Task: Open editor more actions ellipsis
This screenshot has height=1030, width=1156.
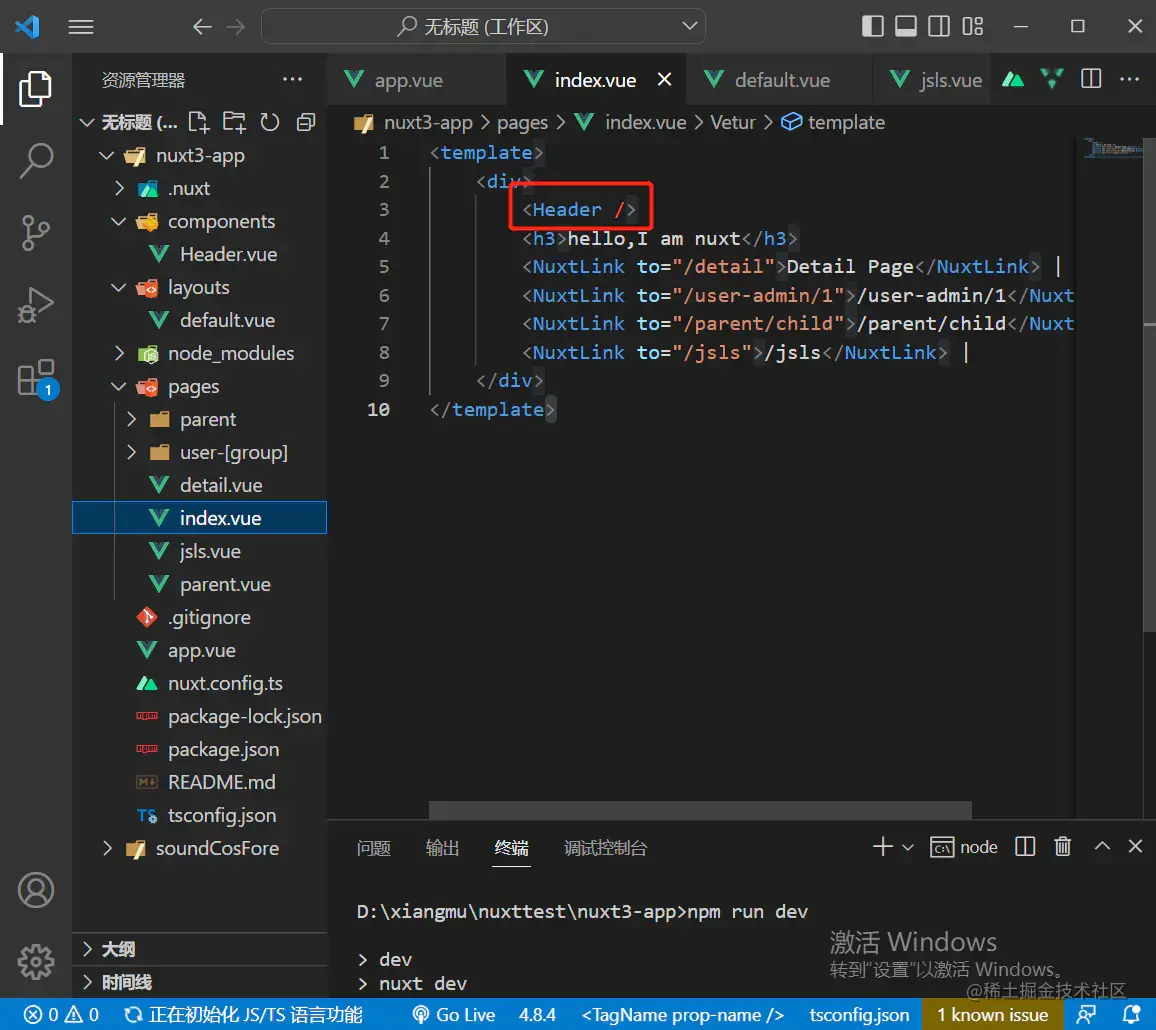Action: pos(1129,79)
